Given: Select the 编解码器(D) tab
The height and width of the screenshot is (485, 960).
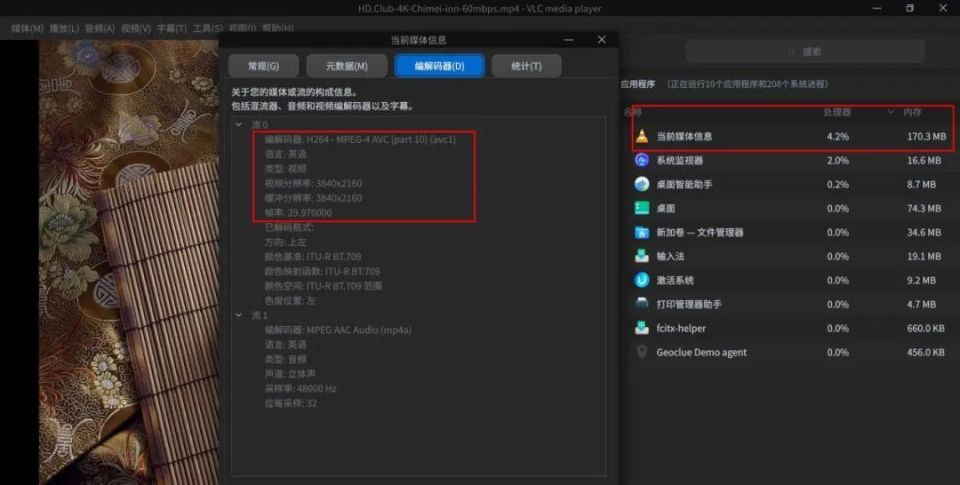Looking at the screenshot, I should click(440, 66).
